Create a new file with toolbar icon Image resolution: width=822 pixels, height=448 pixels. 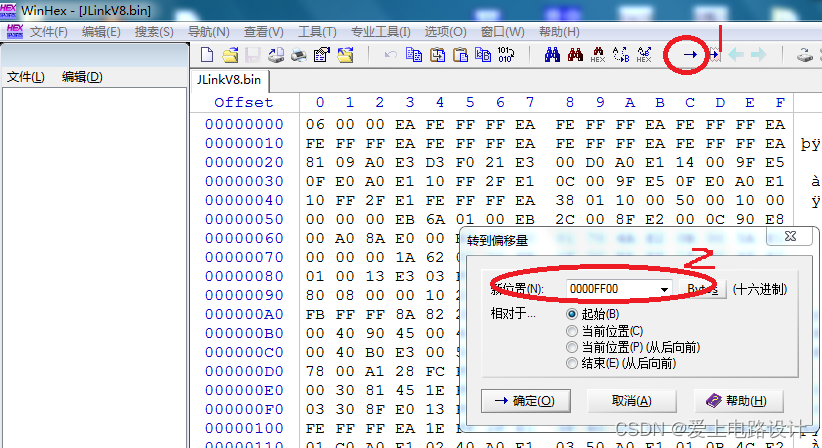(207, 54)
